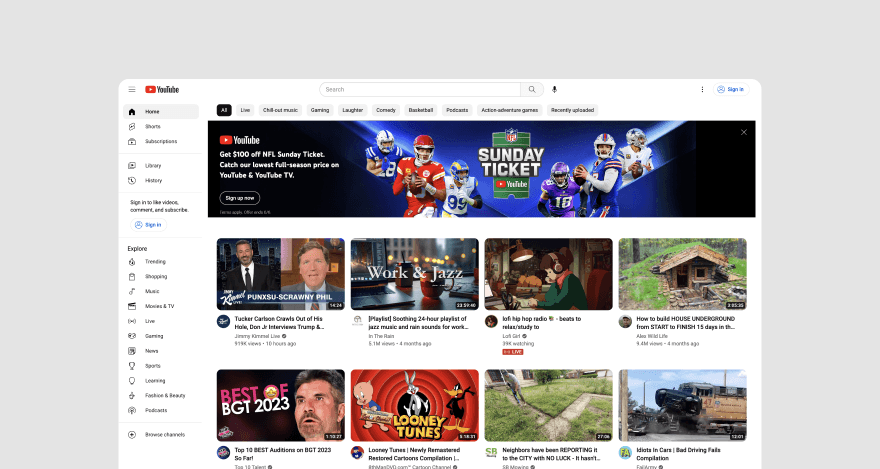Image resolution: width=880 pixels, height=469 pixels.
Task: Click the red LIVE badge
Action: click(513, 352)
